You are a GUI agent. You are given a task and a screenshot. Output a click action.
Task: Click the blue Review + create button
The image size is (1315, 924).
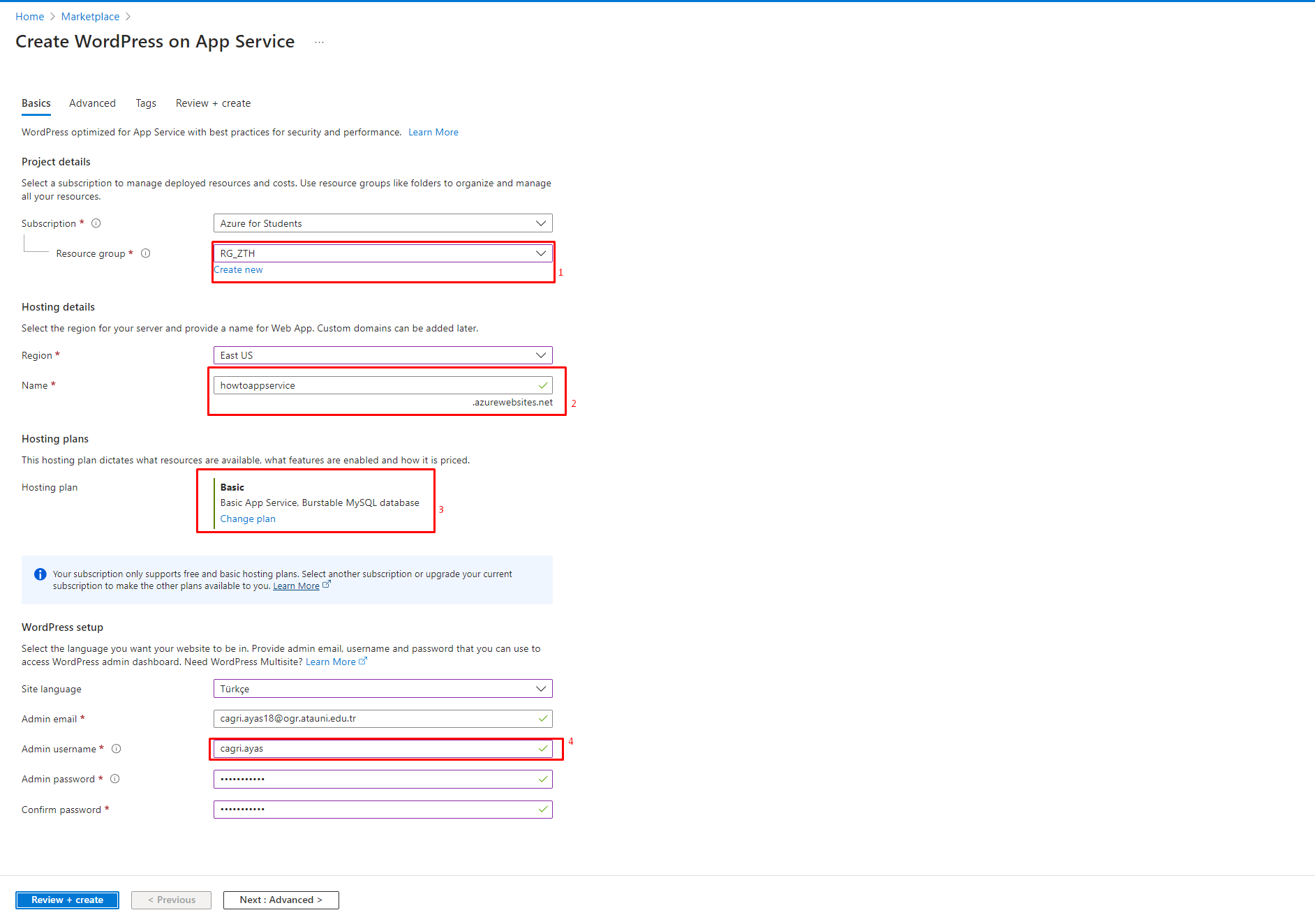point(67,900)
